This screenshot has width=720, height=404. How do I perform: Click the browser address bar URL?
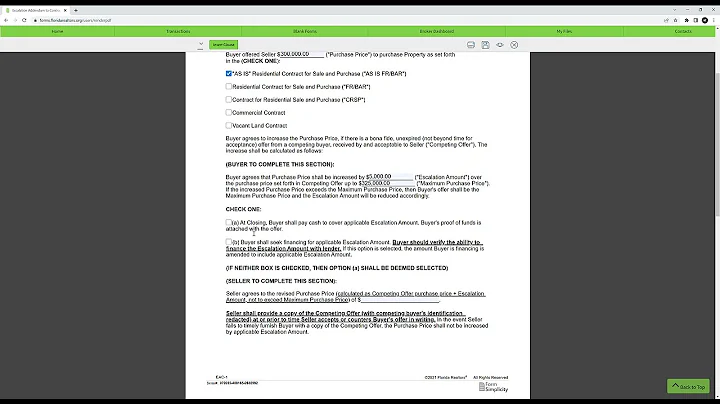(x=75, y=20)
